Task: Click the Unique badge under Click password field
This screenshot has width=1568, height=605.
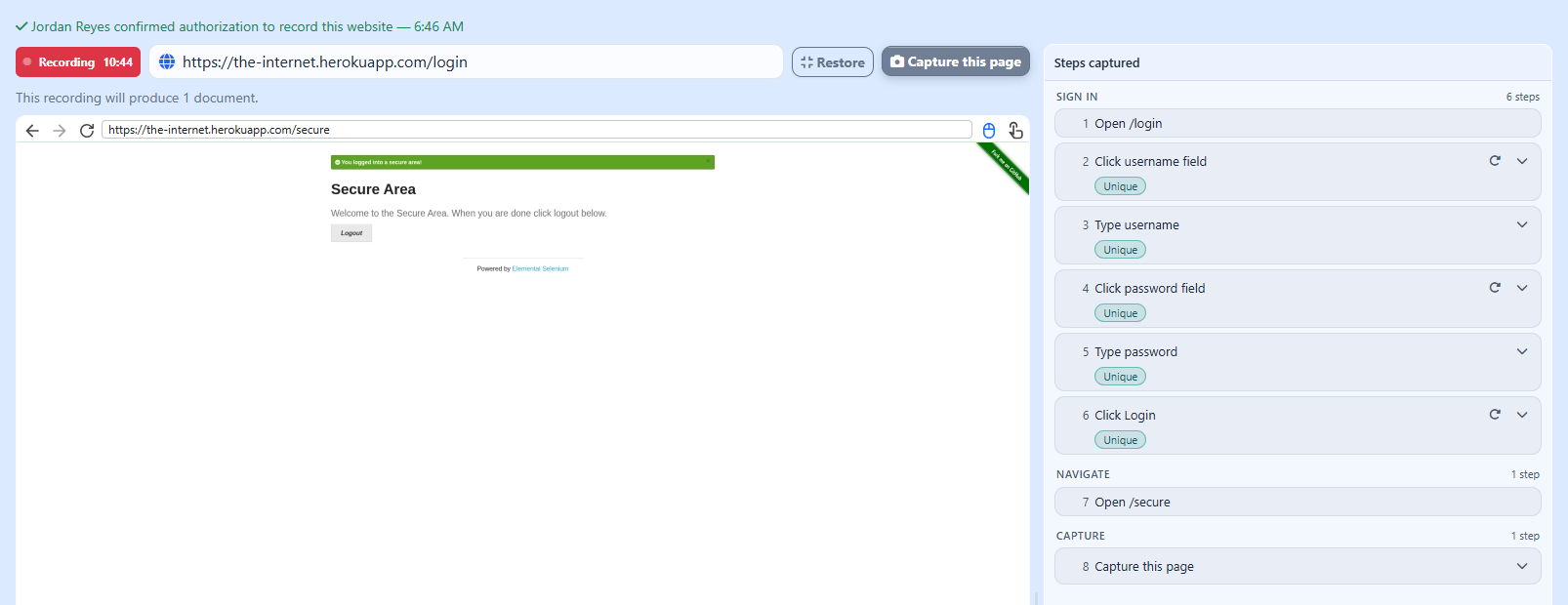Action: point(1120,313)
